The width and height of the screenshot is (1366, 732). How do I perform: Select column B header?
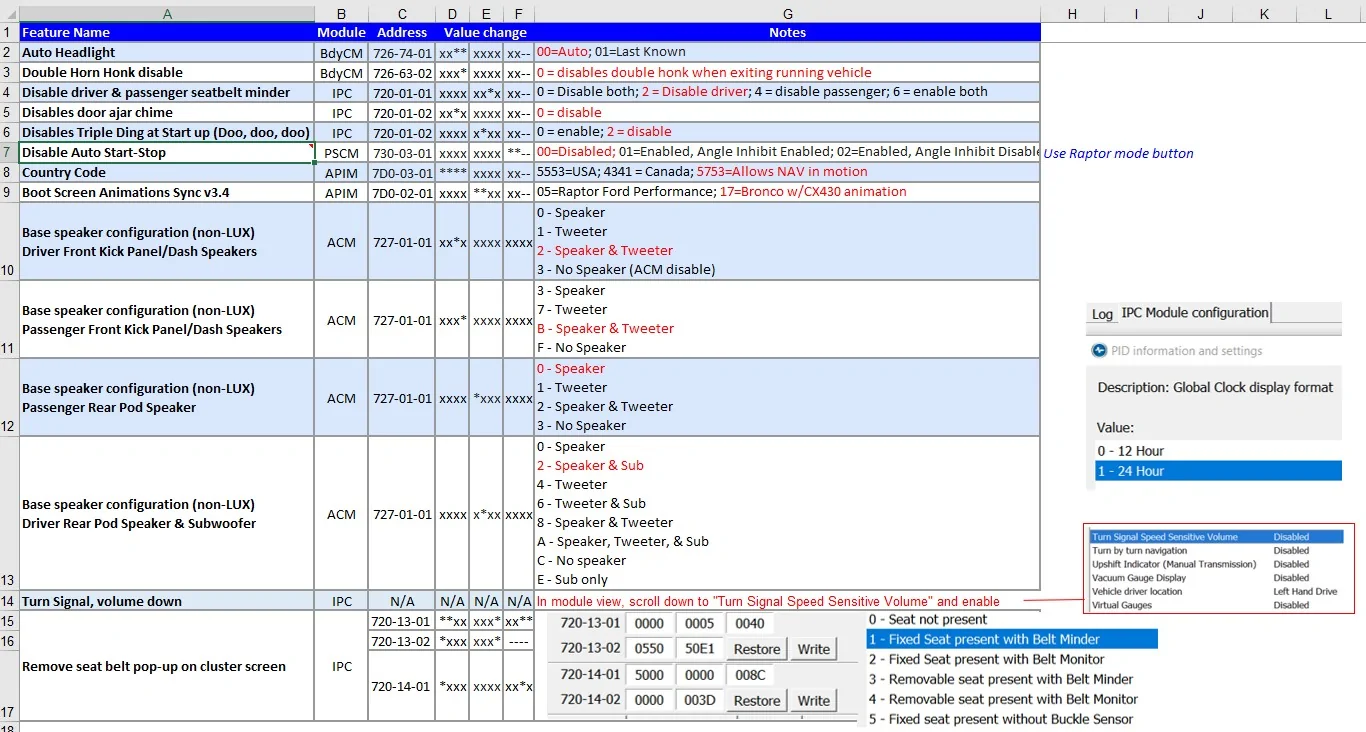pos(342,14)
